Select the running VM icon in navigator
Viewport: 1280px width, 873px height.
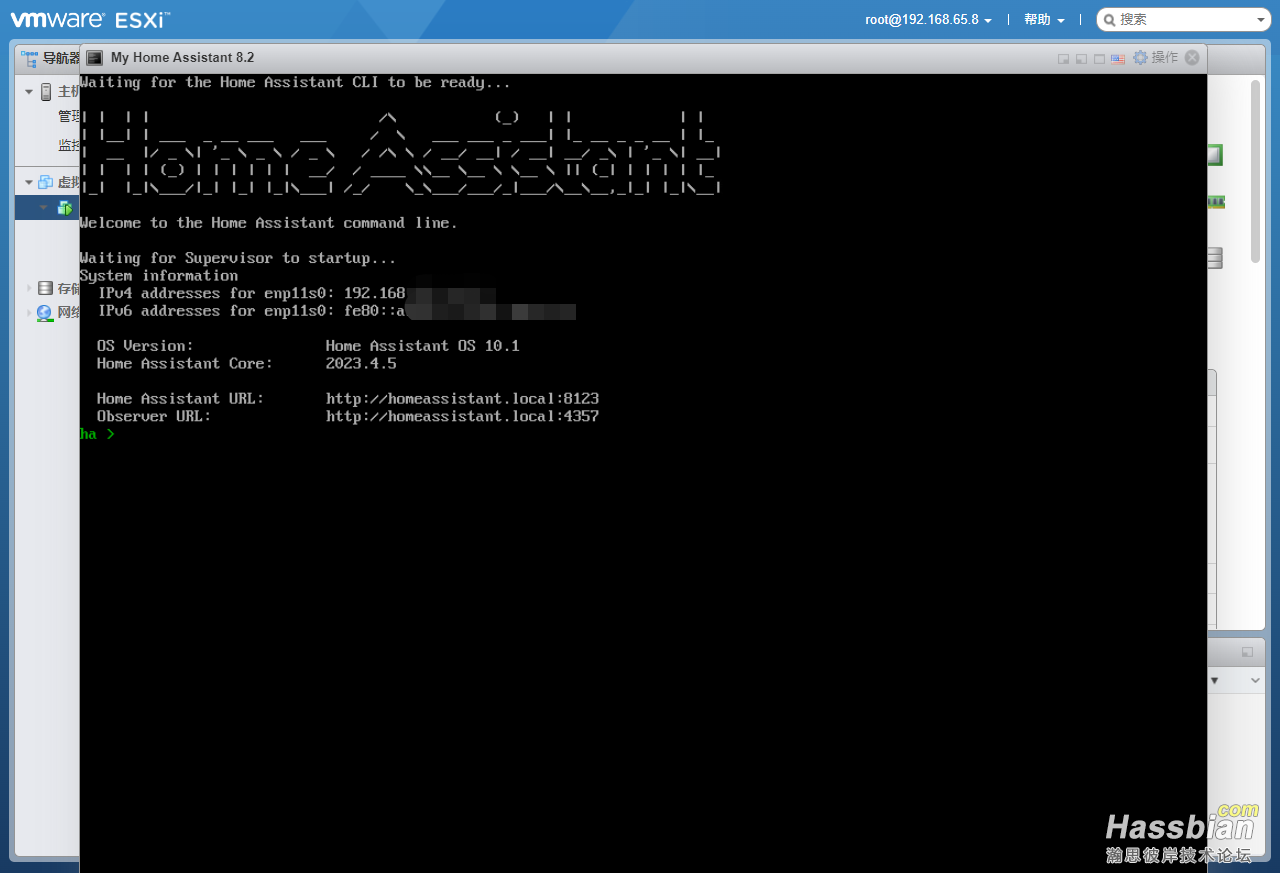pos(65,208)
